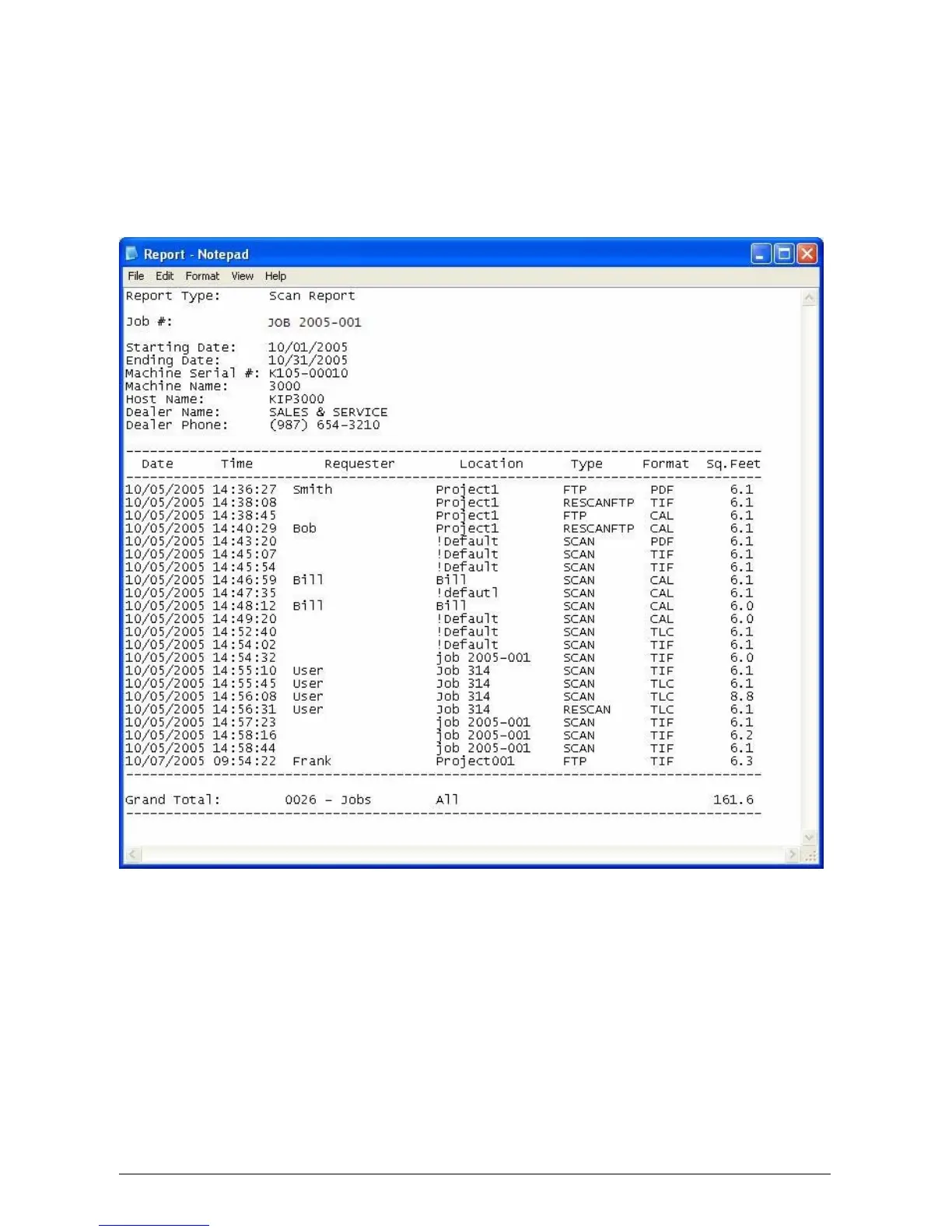This screenshot has height=1232, width=952.
Task: Click the 'Scan Report' text
Action: coord(312,296)
